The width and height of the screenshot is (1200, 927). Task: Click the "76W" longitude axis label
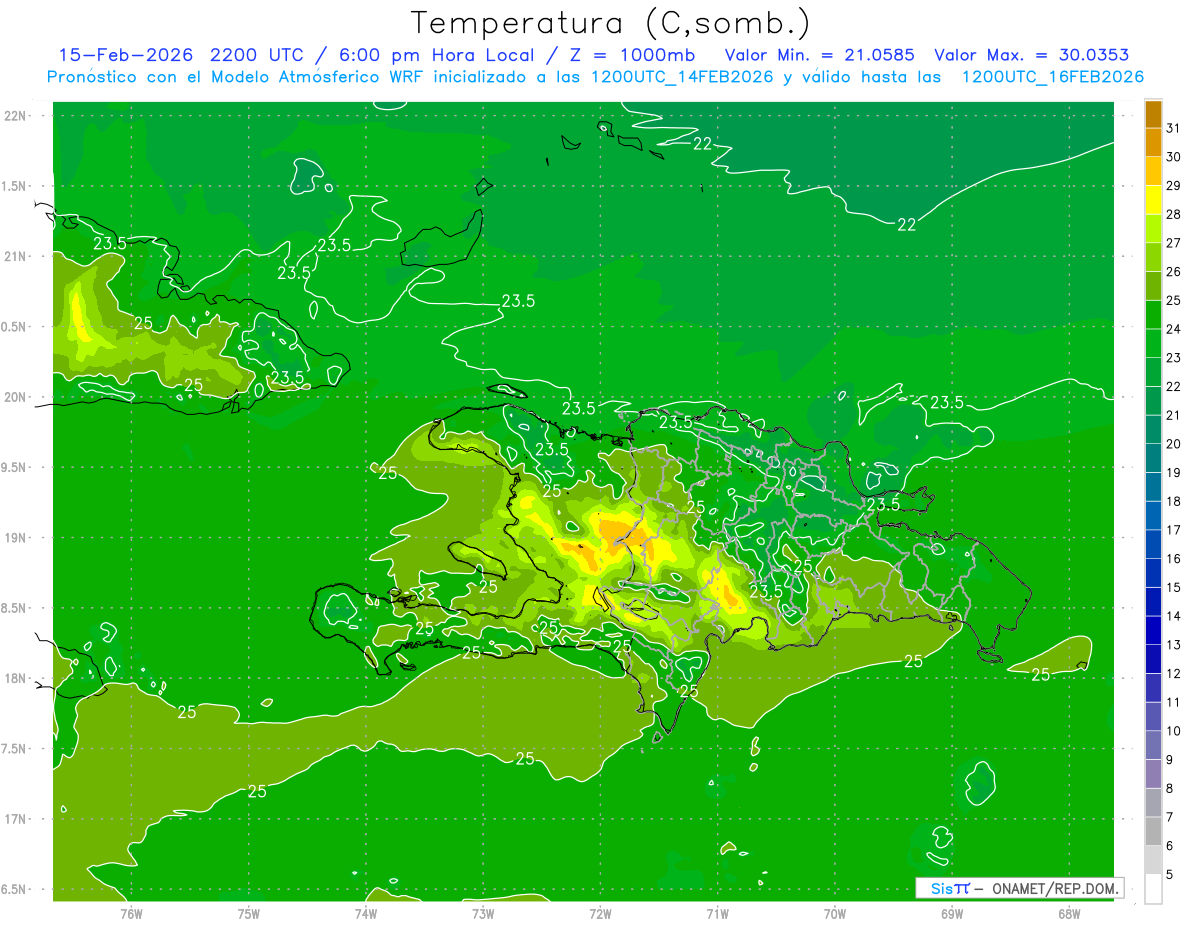click(x=131, y=913)
